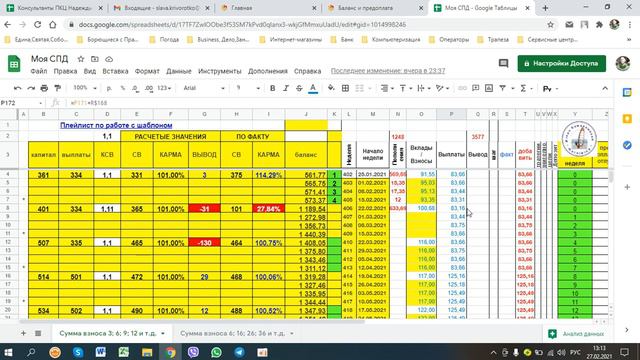Open the Данные menu
This screenshot has height=360, width=640.
(x=179, y=71)
